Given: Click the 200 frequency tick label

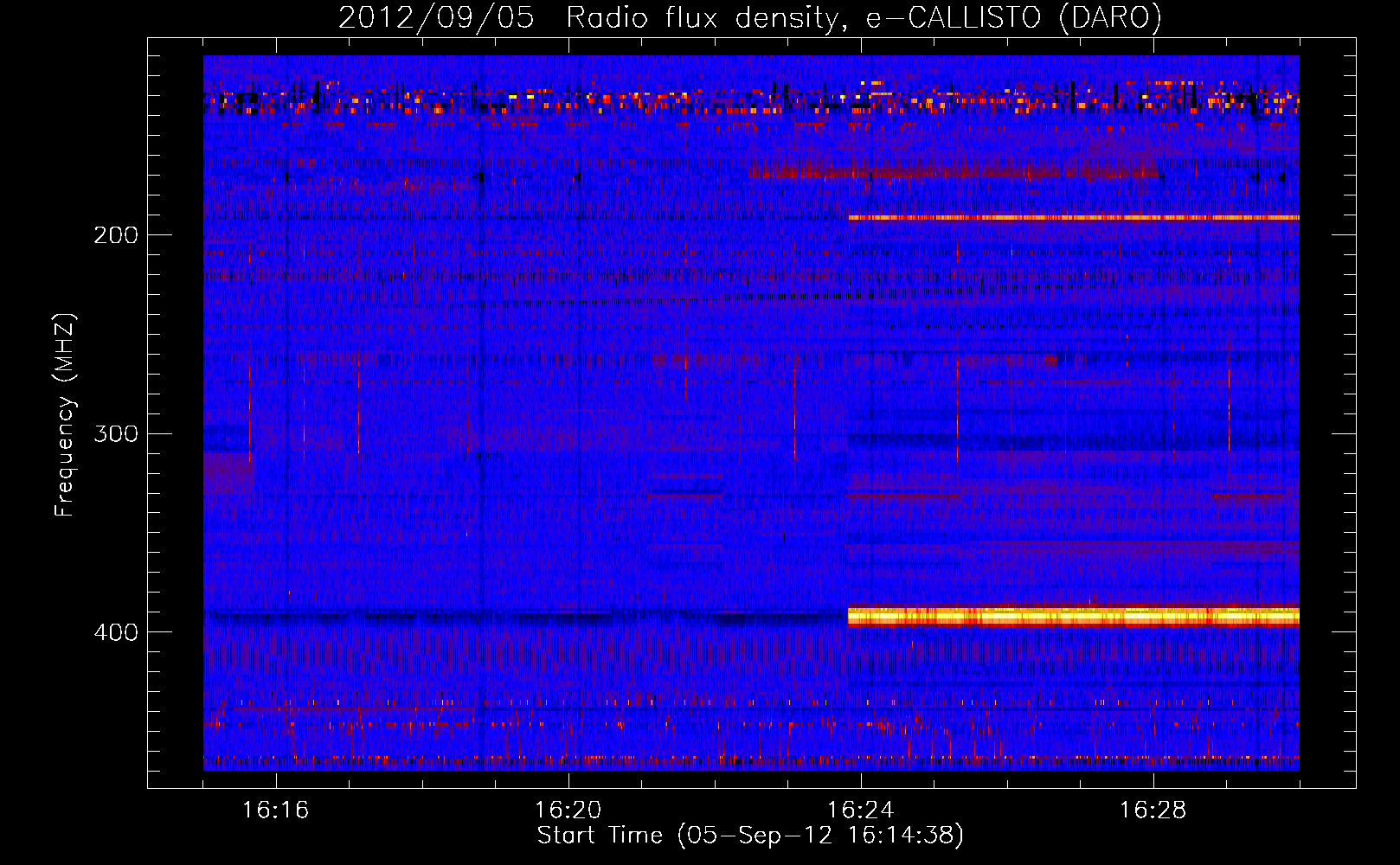Looking at the screenshot, I should 116,235.
